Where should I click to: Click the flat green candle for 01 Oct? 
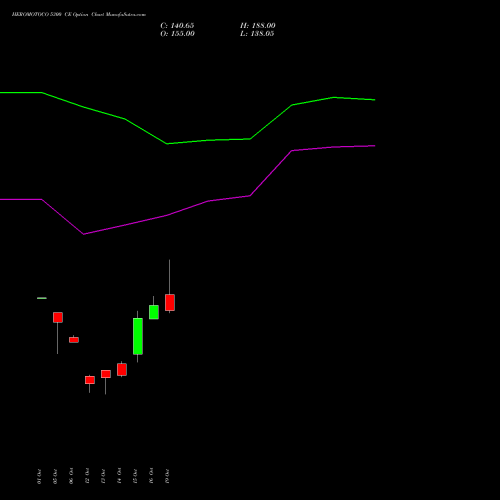point(42,298)
